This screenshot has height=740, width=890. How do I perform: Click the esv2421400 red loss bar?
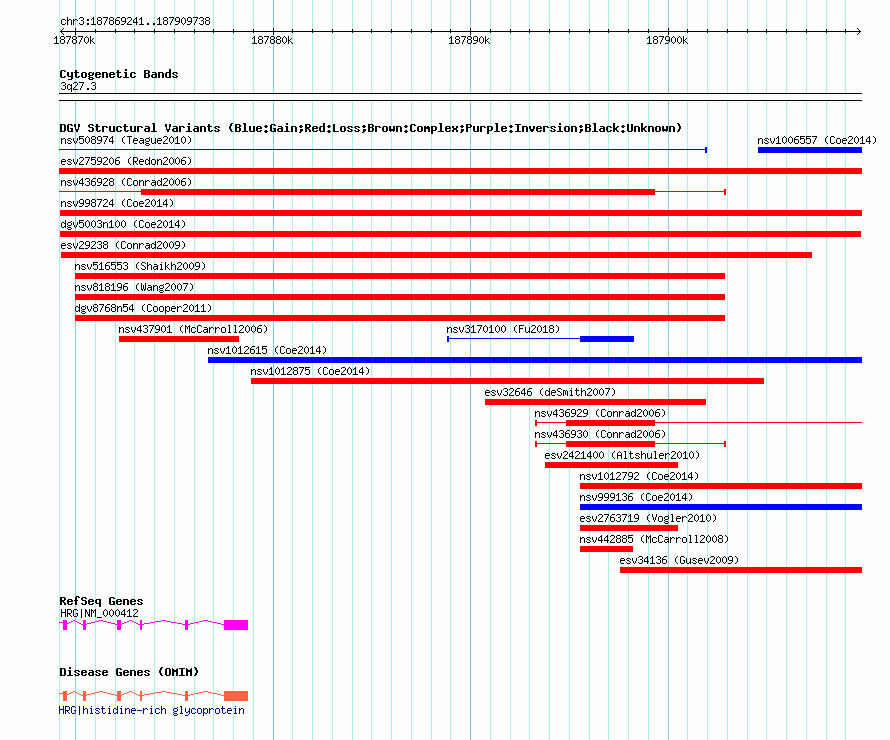[x=611, y=465]
